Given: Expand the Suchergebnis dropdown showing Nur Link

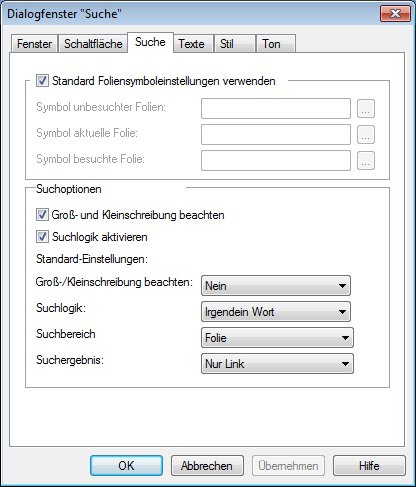Looking at the screenshot, I should (277, 364).
